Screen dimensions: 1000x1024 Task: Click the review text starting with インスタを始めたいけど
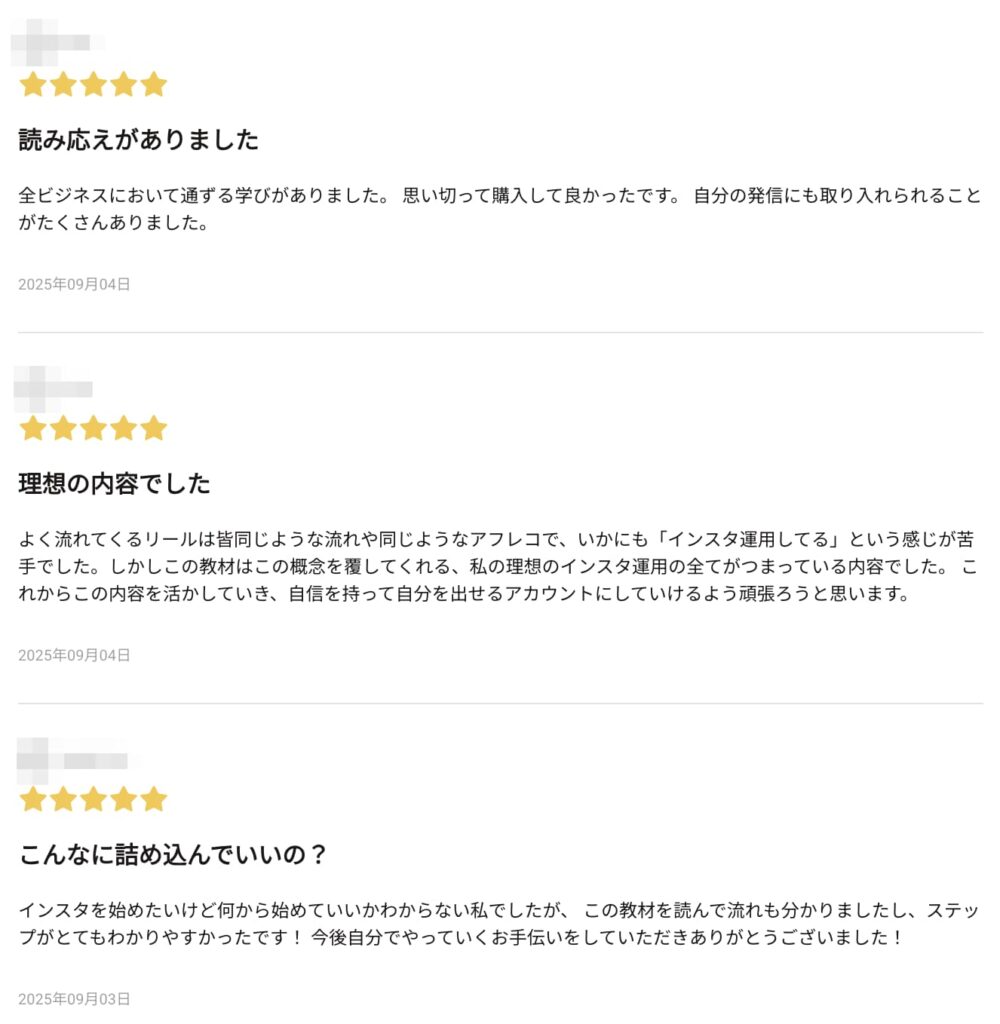(499, 923)
